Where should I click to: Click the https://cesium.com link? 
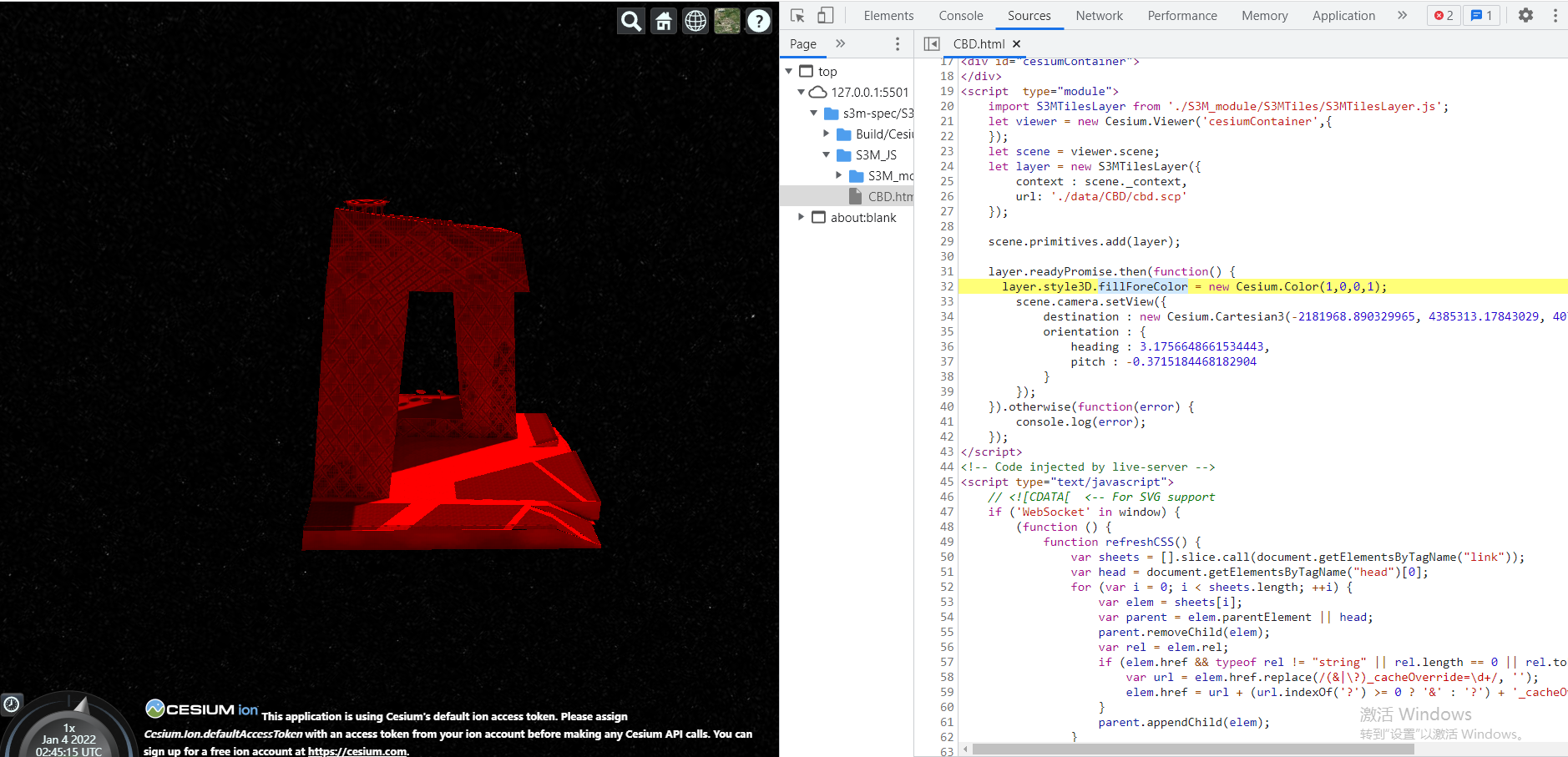(357, 751)
